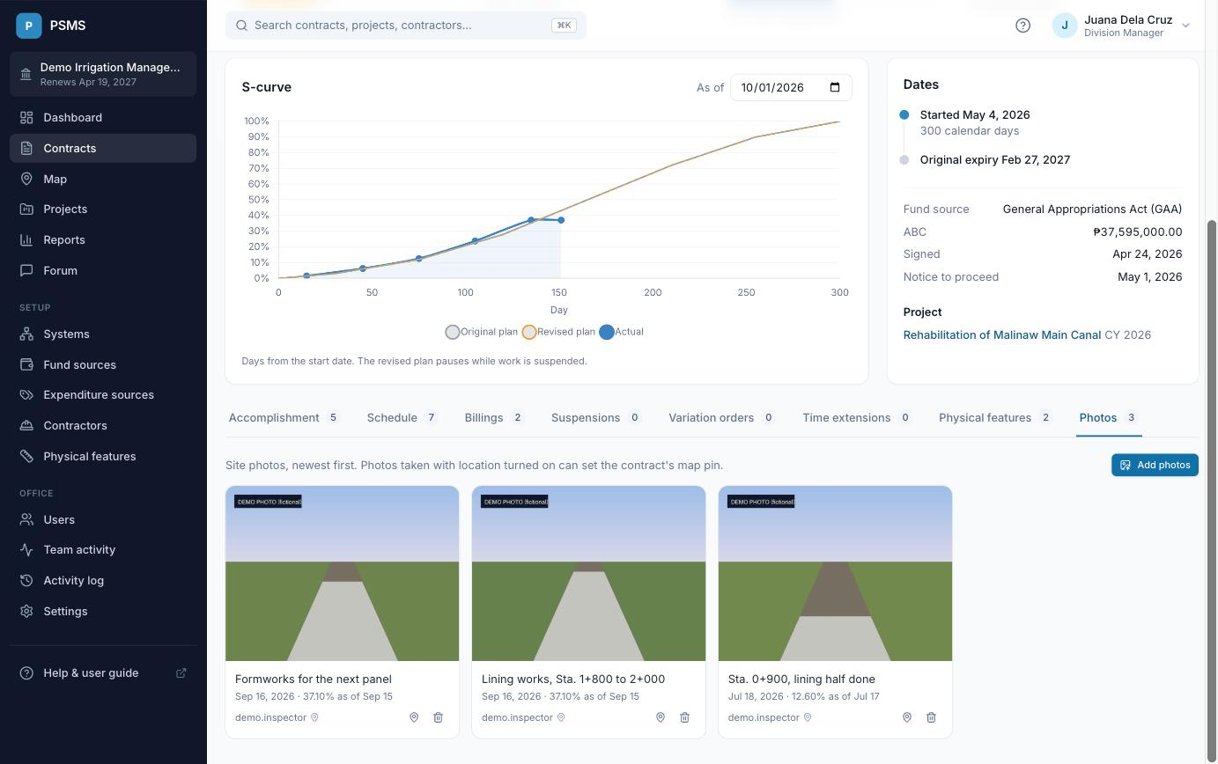Click the PSMS logo icon
The height and width of the screenshot is (764, 1218).
click(x=29, y=26)
